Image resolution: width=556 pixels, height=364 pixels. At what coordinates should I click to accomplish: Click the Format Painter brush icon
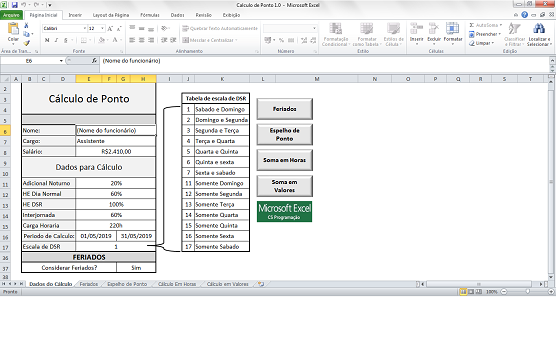(x=26, y=43)
